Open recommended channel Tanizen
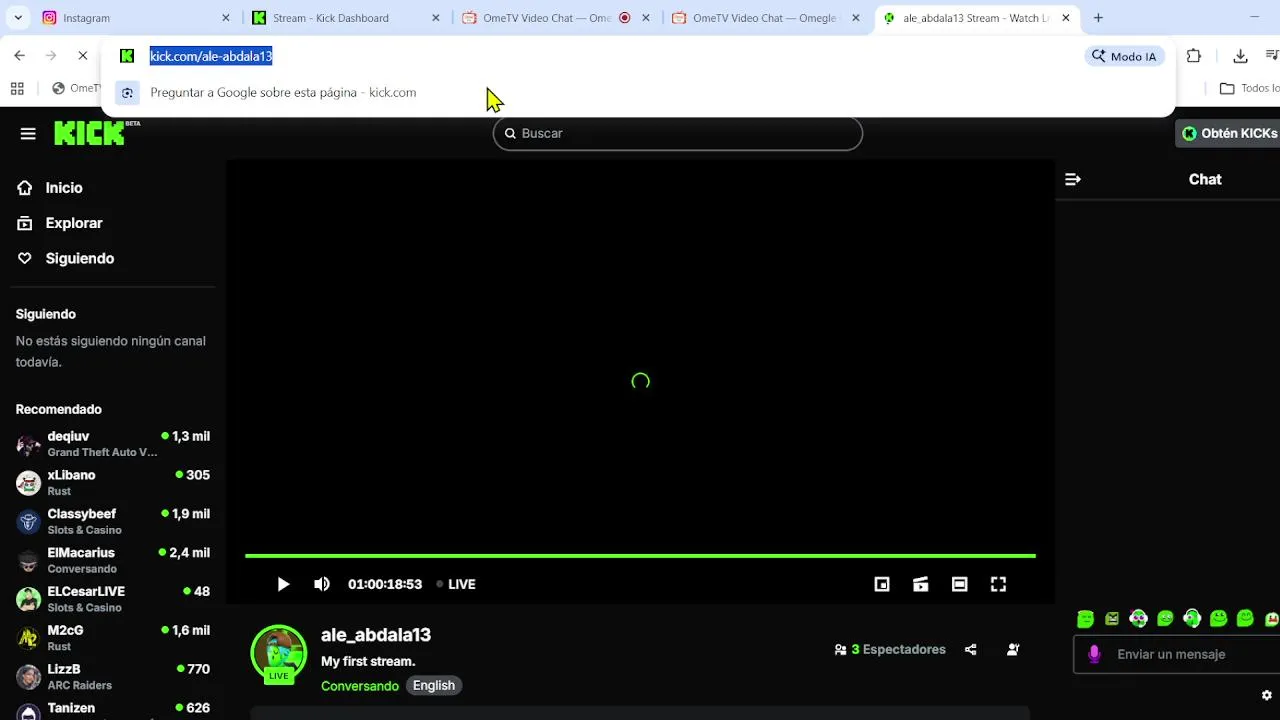 113,709
